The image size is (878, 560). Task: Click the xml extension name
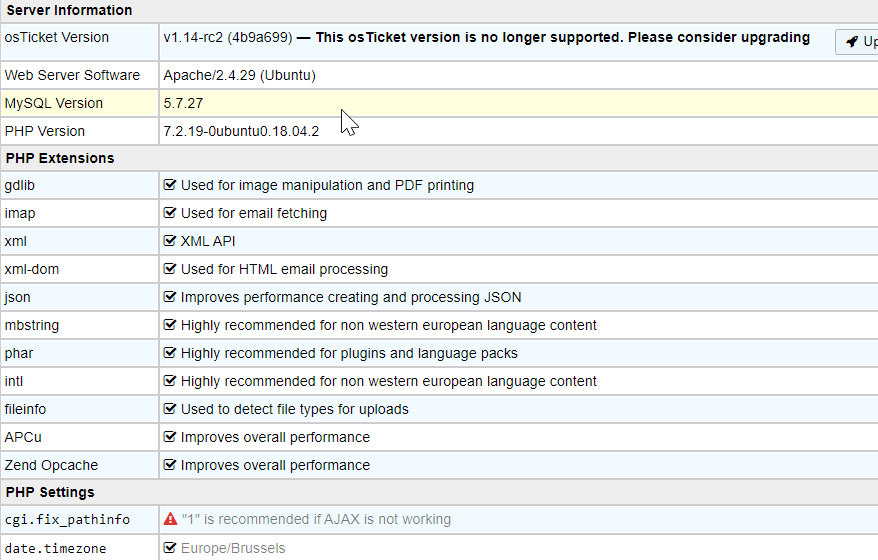(x=16, y=241)
